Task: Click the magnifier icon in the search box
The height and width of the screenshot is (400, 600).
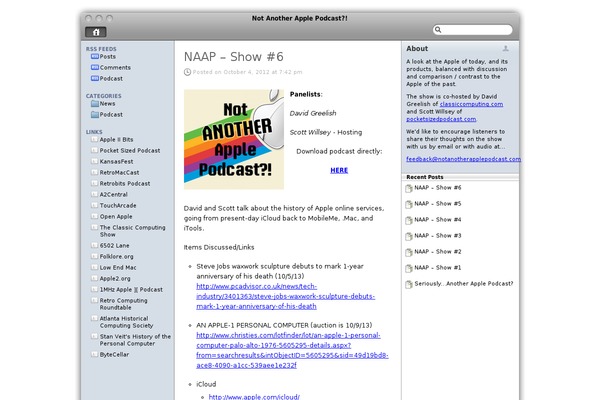Action: pos(438,29)
